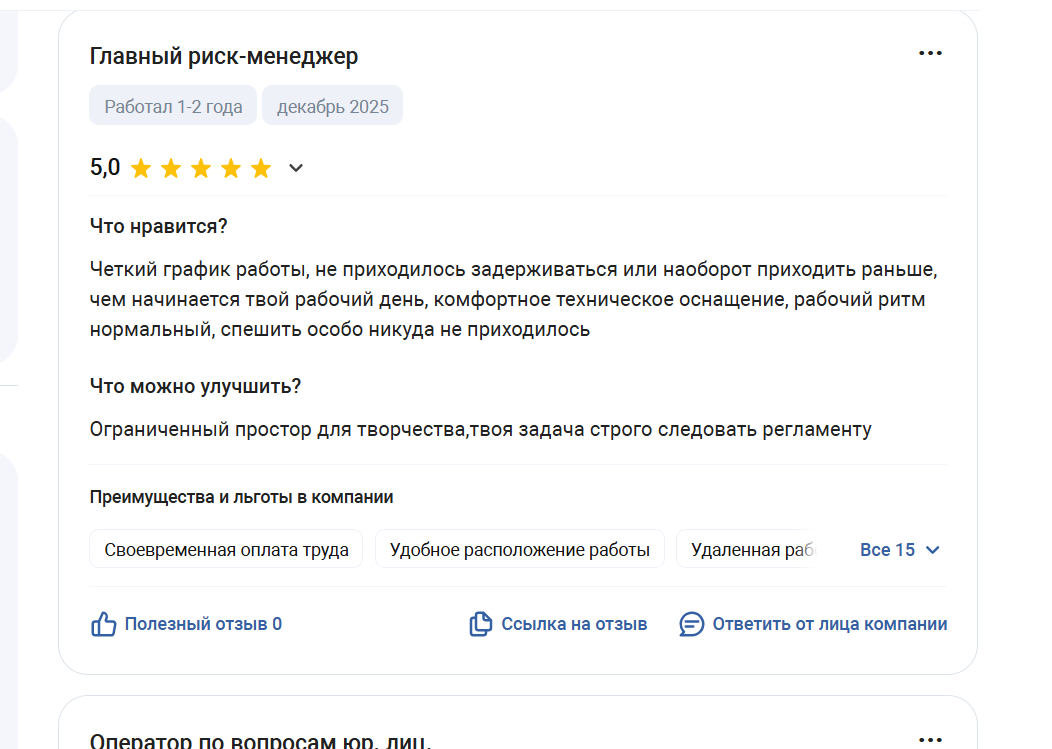Viewport: 1052px width, 749px height.
Task: Click the copy review link icon
Action: [x=481, y=624]
